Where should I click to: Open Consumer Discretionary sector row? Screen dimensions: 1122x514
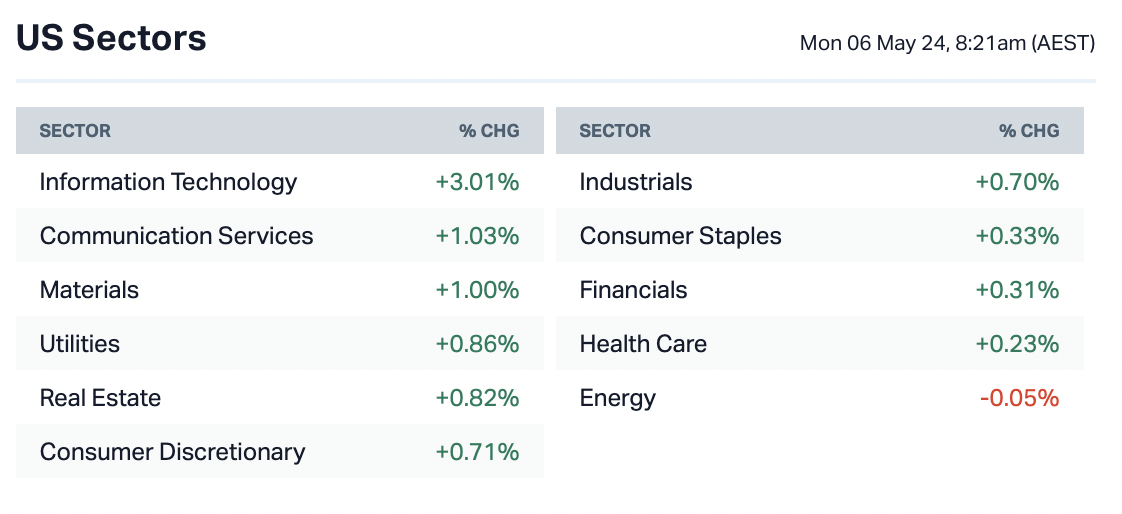[x=172, y=452]
